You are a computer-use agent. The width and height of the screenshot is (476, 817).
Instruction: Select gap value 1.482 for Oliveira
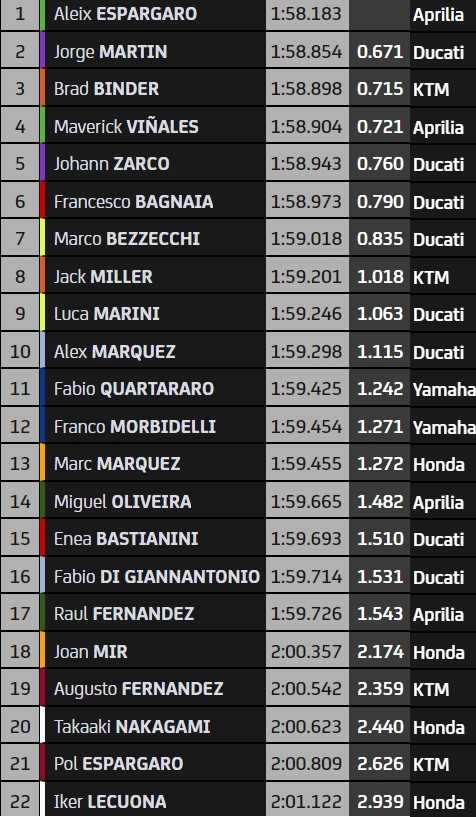pyautogui.click(x=380, y=501)
